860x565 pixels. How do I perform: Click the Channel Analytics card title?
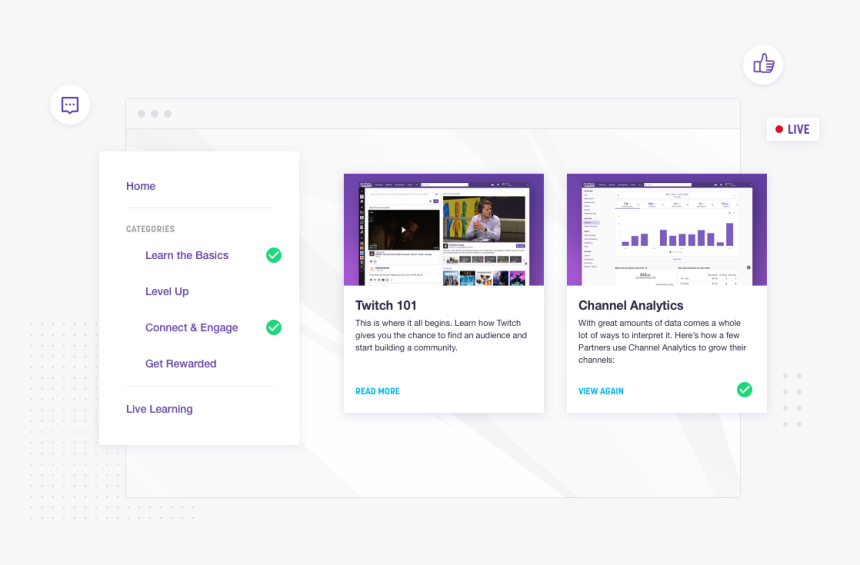631,306
